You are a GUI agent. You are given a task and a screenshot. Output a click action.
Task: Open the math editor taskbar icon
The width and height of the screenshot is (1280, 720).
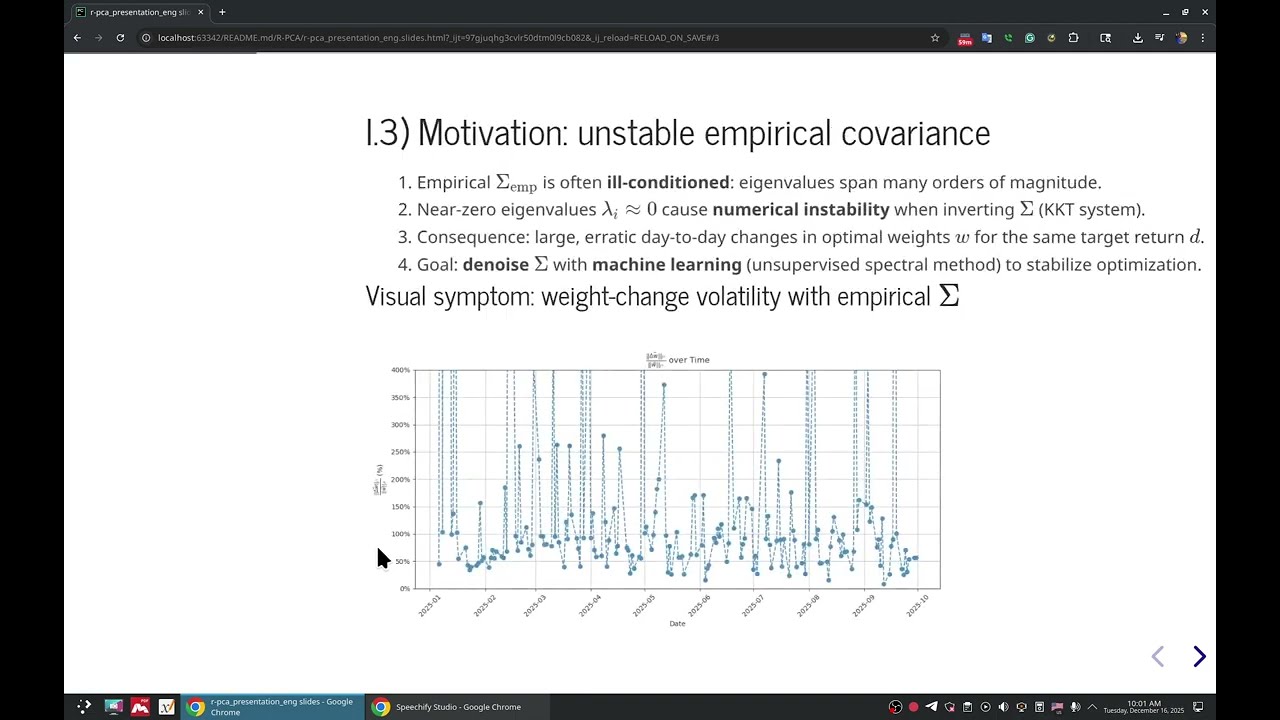[x=167, y=707]
